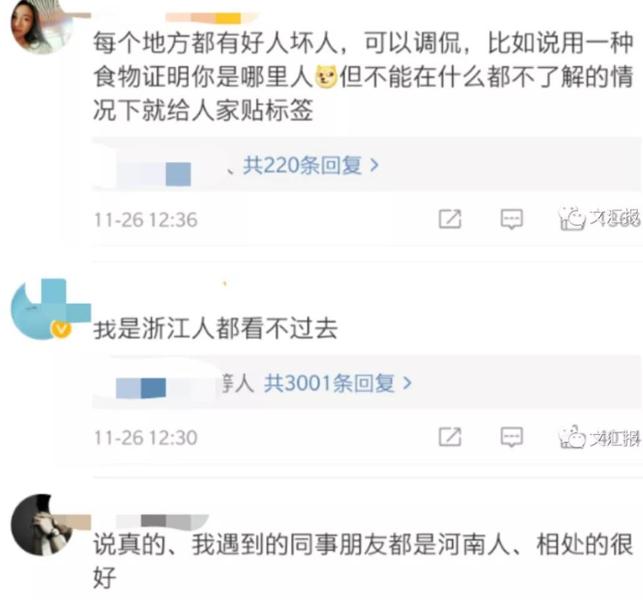
Task: Select the comment about 河南人 colleagues
Action: (363, 561)
